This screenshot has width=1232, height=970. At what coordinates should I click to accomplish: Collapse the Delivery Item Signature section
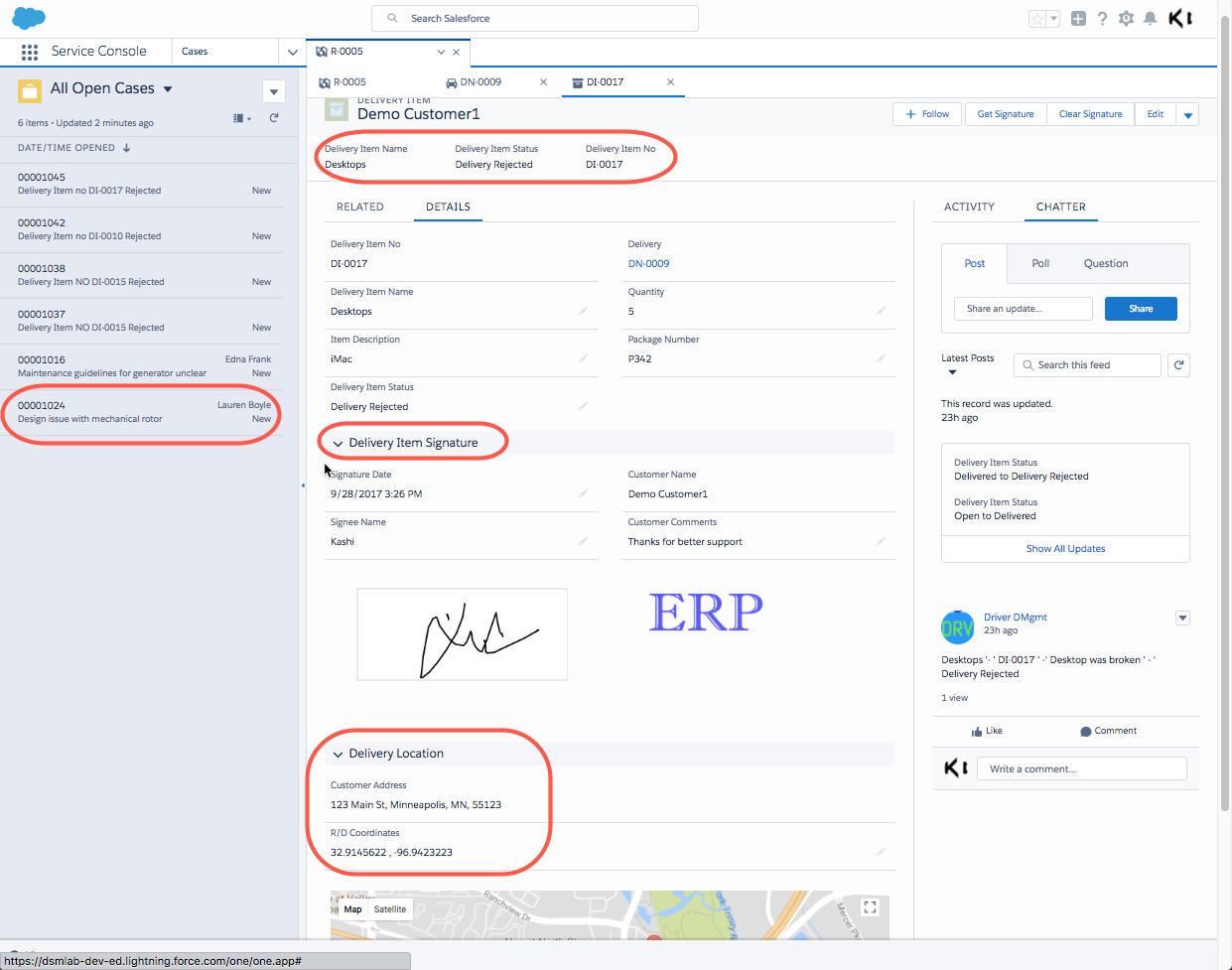(339, 444)
